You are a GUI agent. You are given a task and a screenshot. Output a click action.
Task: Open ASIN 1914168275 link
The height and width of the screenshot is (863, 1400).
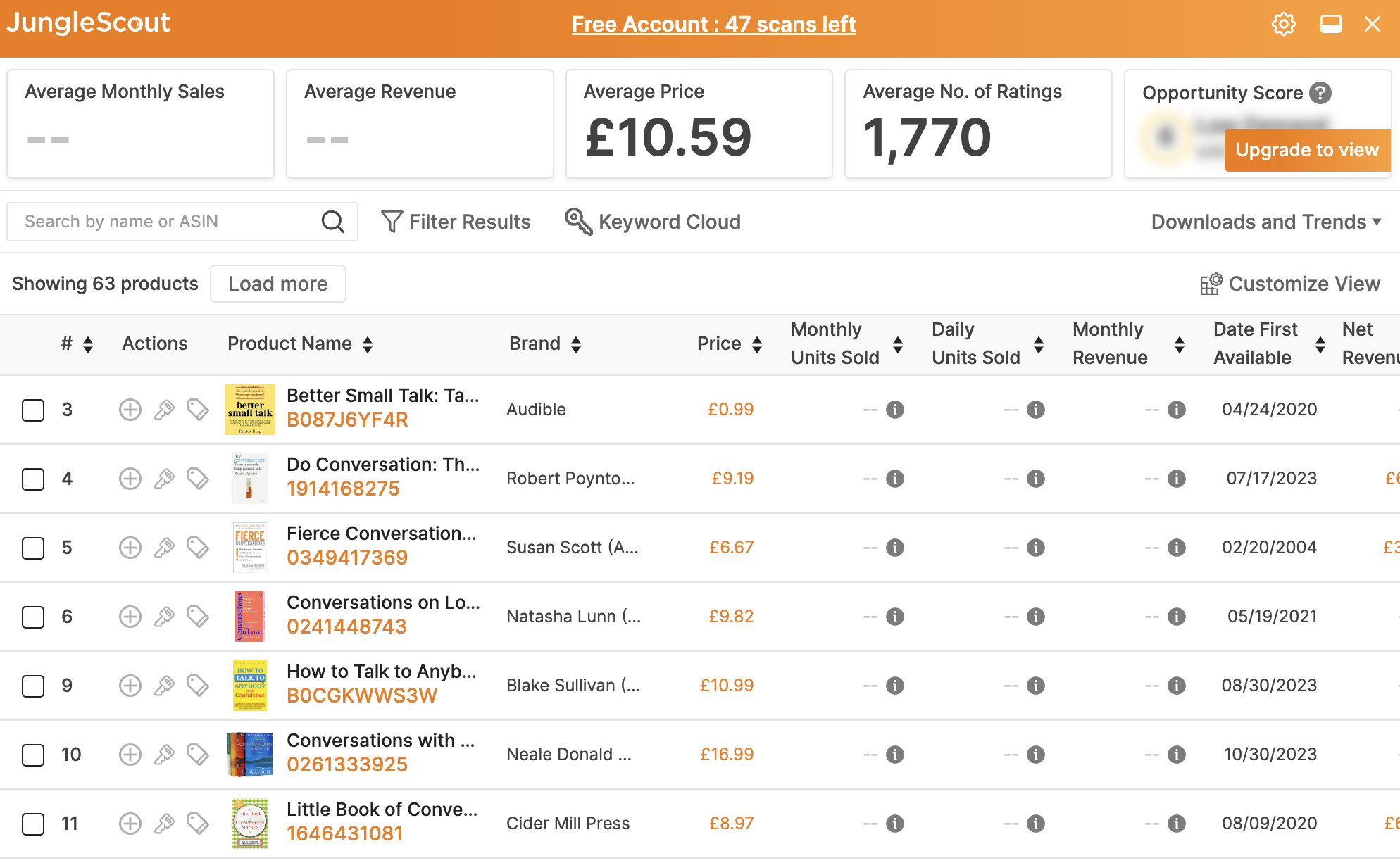pos(343,489)
